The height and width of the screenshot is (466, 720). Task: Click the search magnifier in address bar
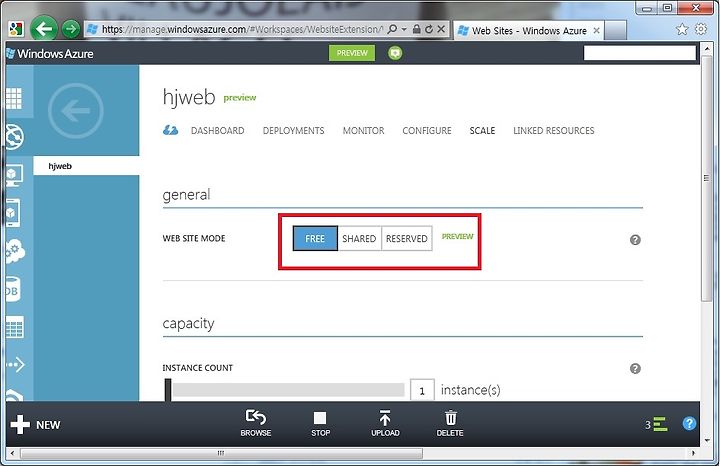click(392, 29)
